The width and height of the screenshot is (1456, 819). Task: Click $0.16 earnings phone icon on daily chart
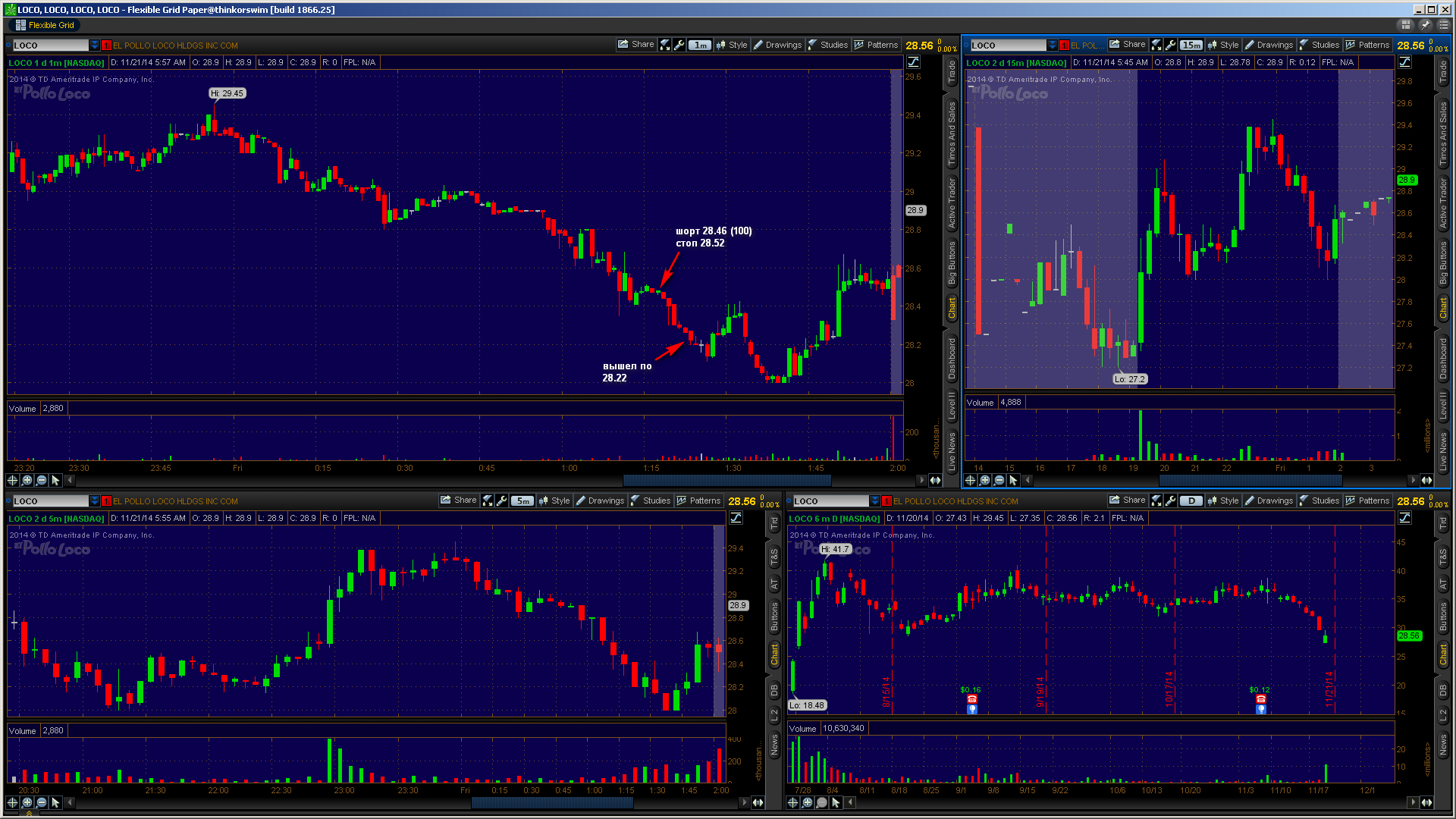click(x=971, y=699)
